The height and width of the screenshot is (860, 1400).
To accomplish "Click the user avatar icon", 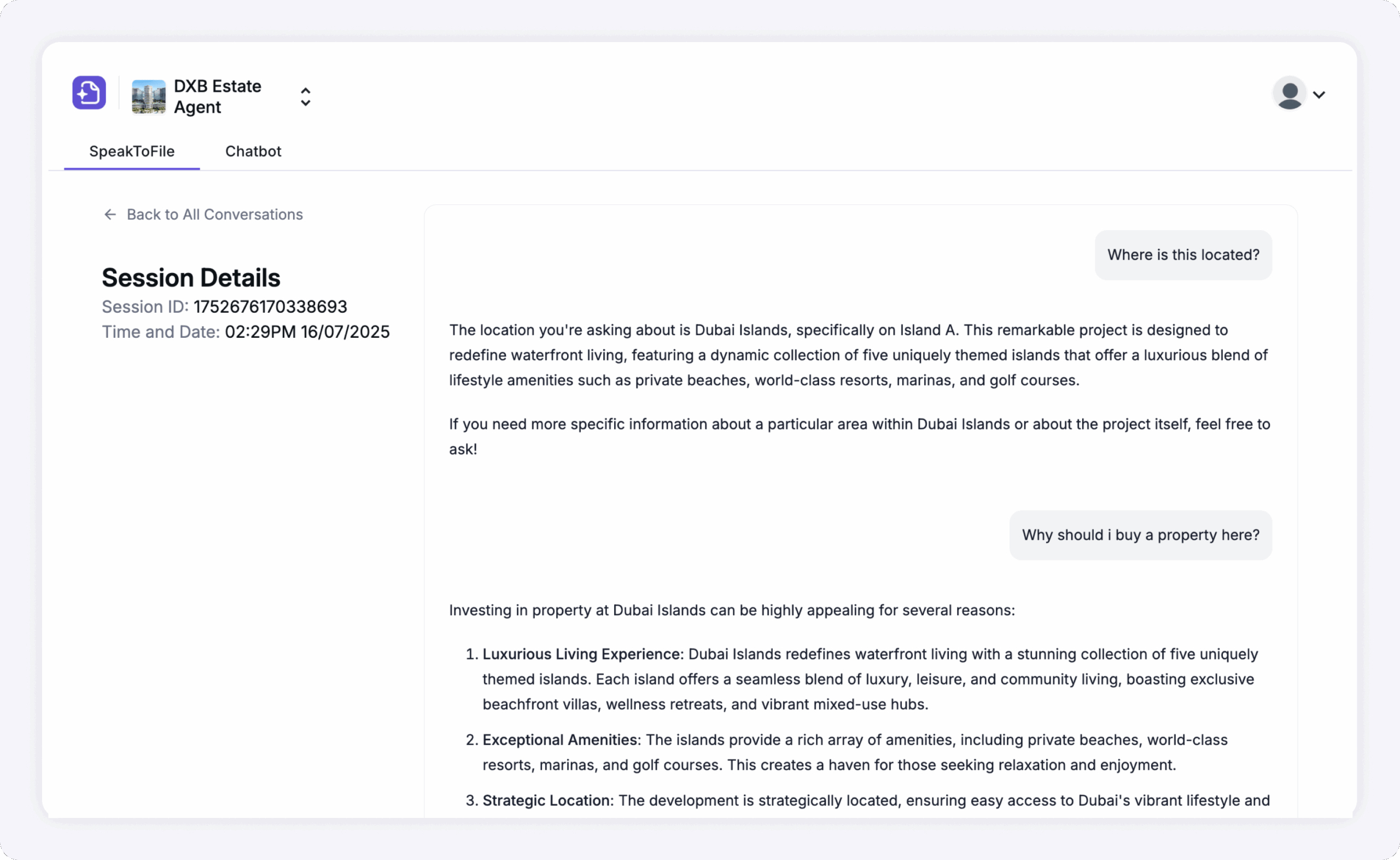I will (x=1289, y=93).
